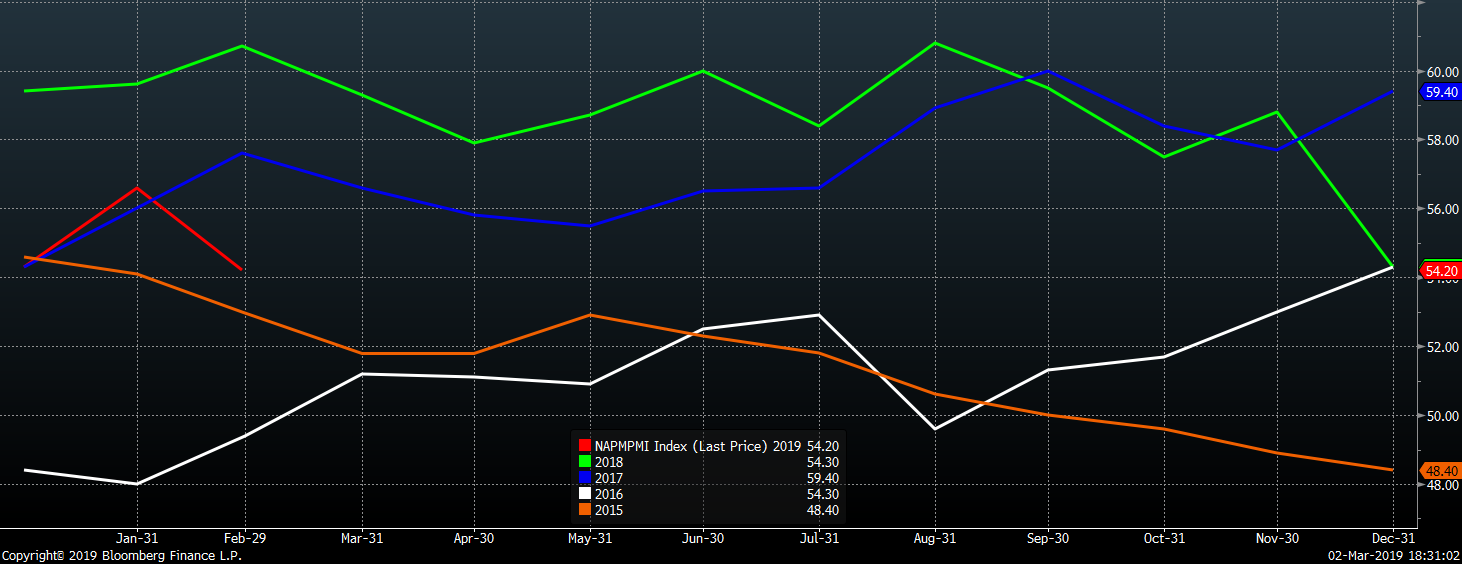1462x564 pixels.
Task: Click the red 2019 legend swatch
Action: tap(585, 446)
